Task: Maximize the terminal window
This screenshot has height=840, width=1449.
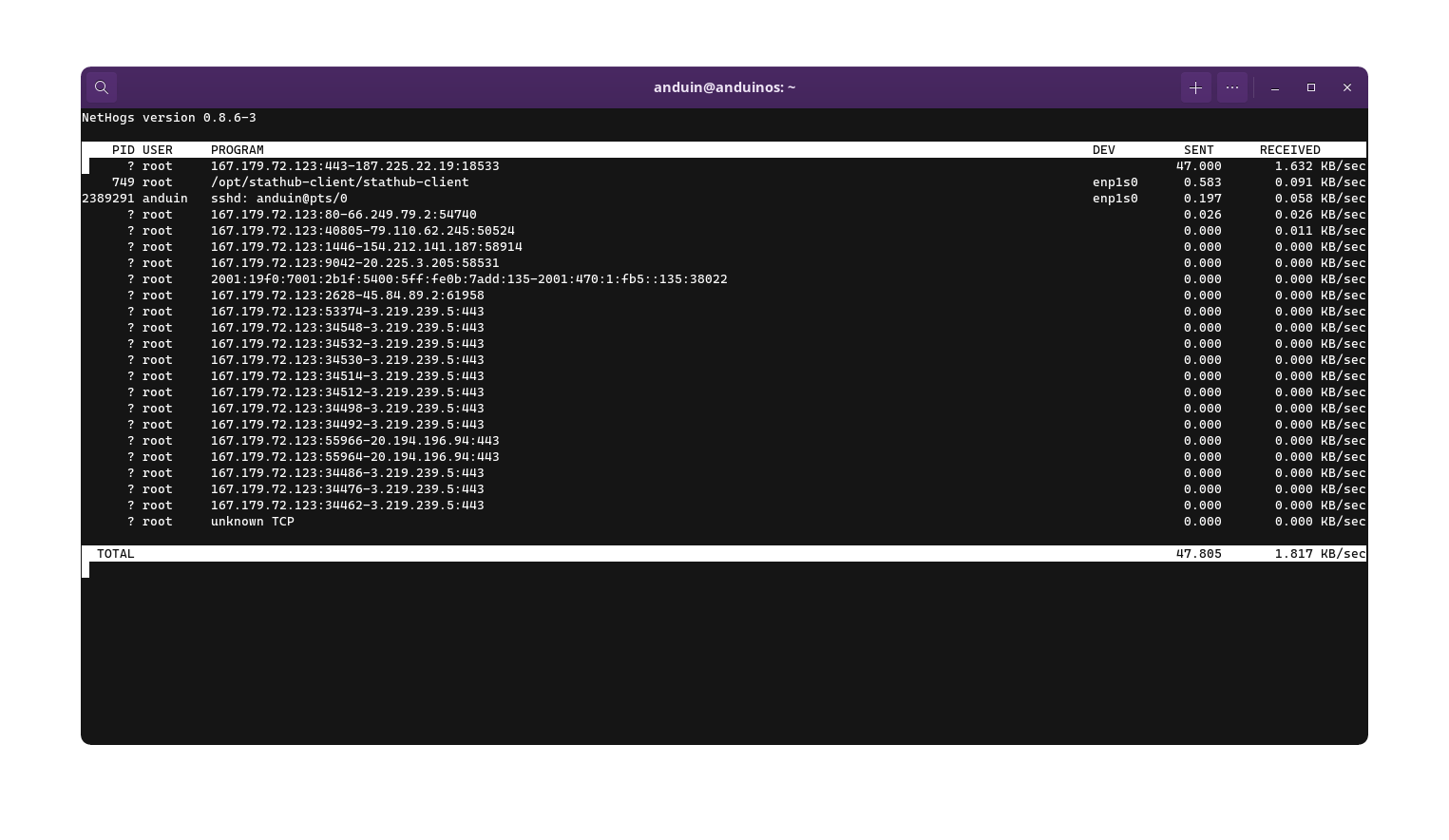Action: point(1311,87)
